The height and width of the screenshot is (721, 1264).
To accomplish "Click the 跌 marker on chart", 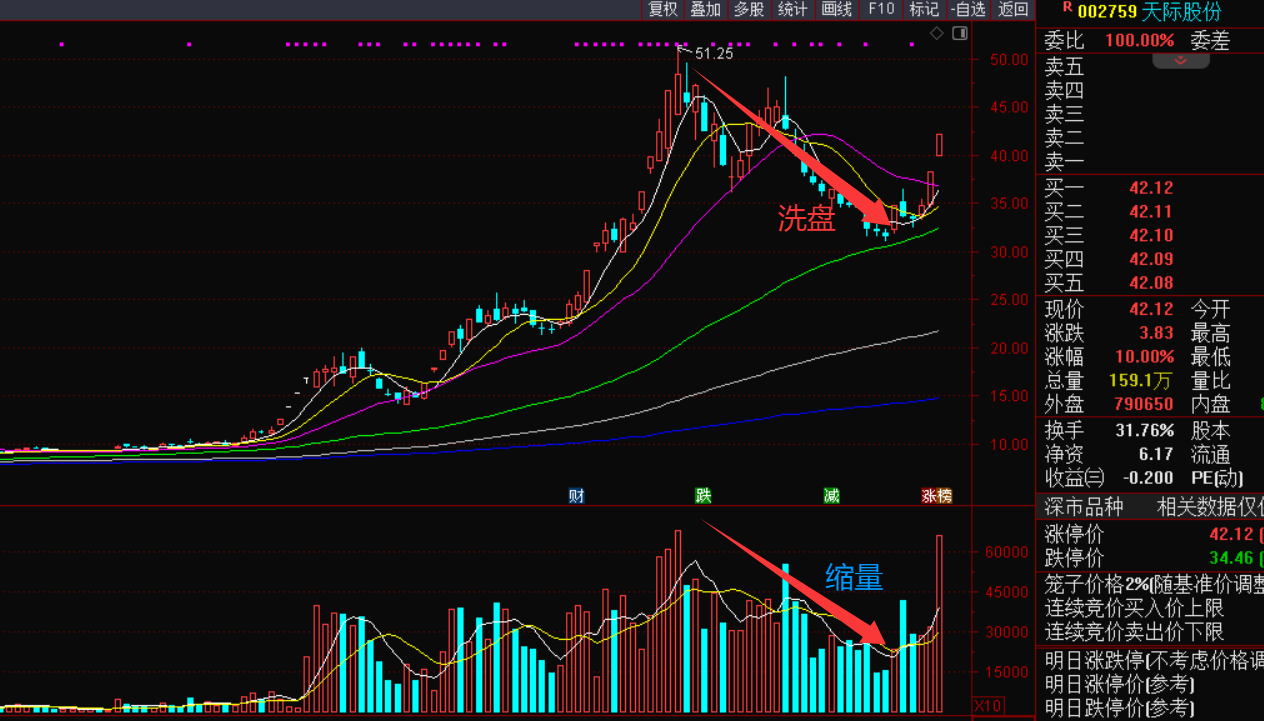I will point(704,495).
